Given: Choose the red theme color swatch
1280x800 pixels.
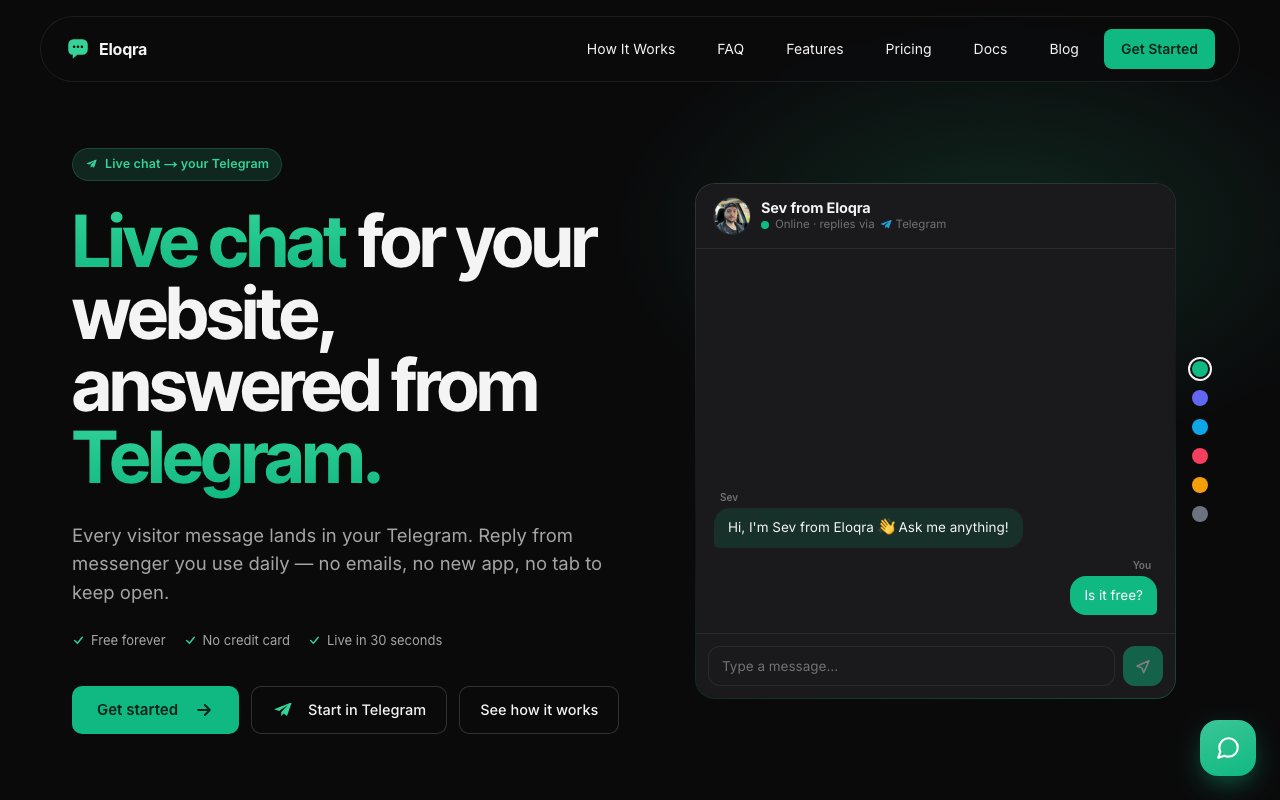Looking at the screenshot, I should click(x=1200, y=456).
